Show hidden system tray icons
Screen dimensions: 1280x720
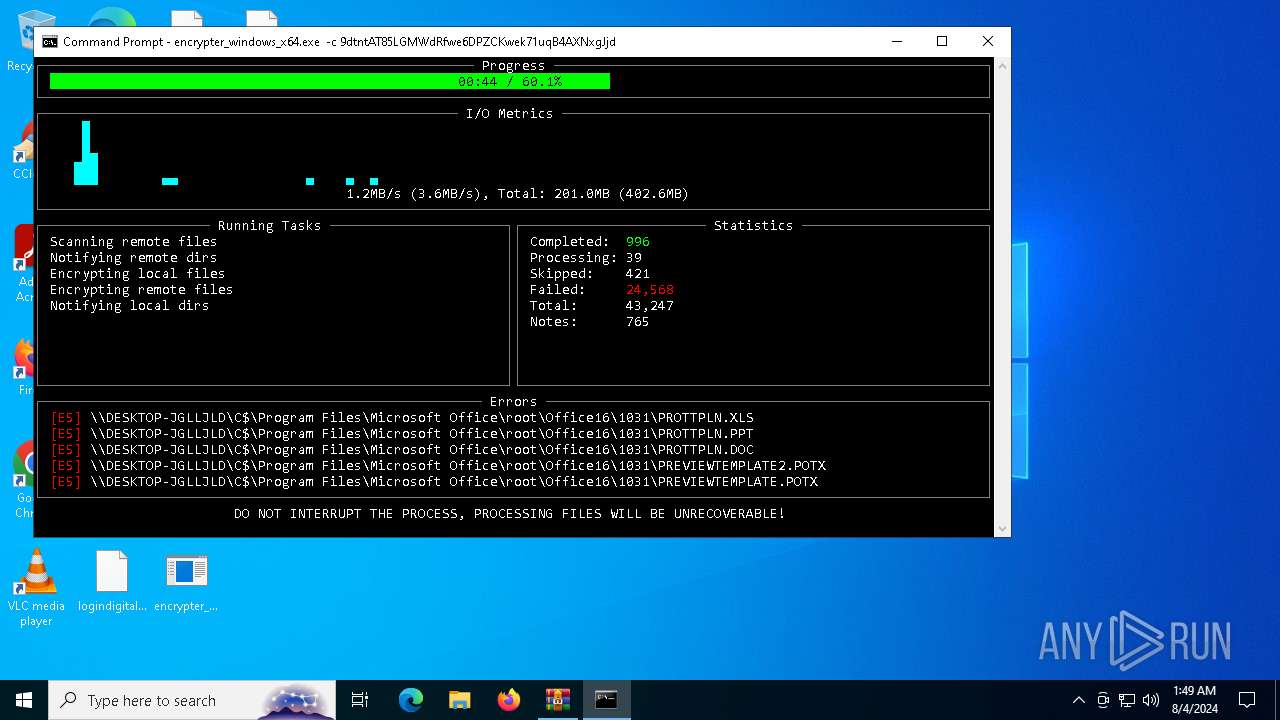click(1078, 700)
